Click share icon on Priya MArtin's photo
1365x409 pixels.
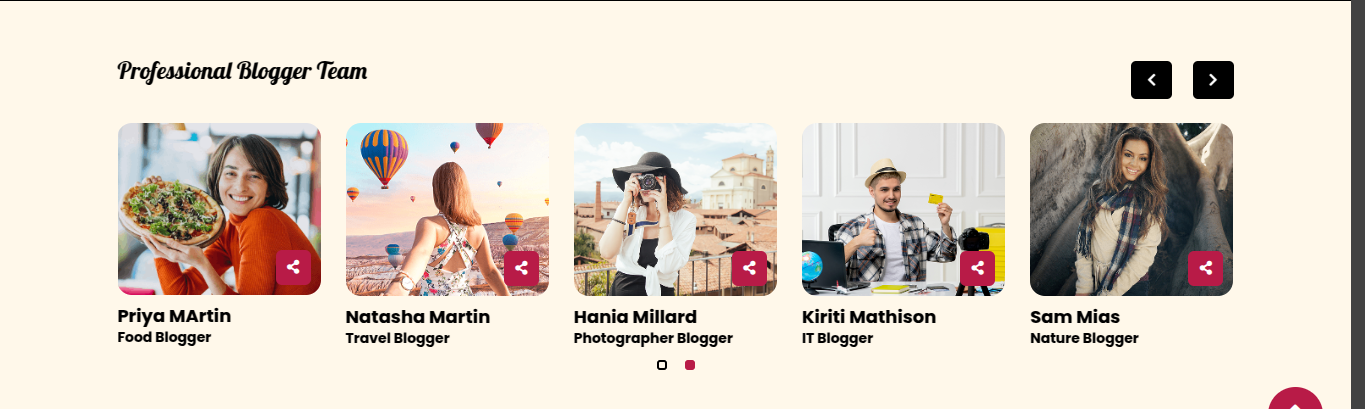[x=293, y=267]
